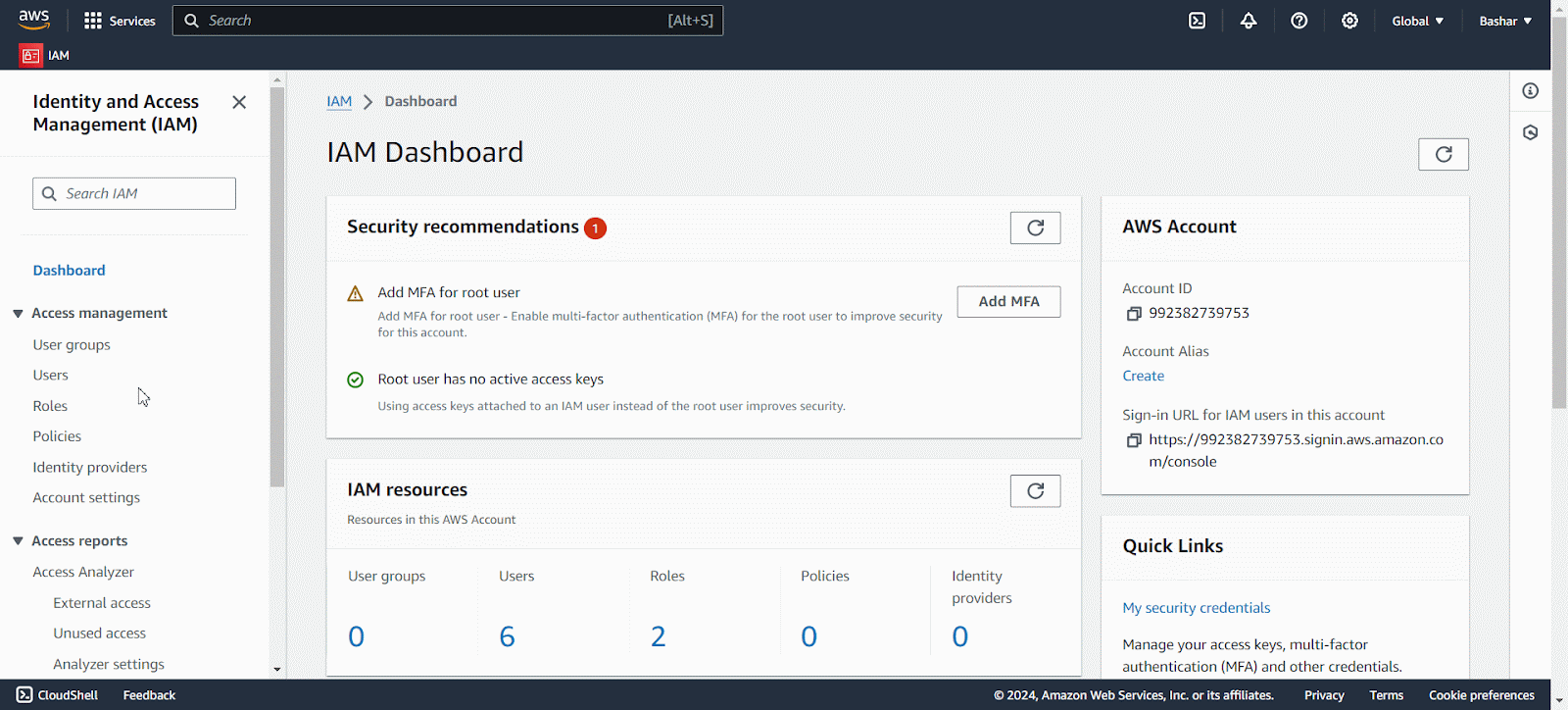This screenshot has height=710, width=1568.
Task: Open the help question mark icon
Action: tap(1299, 21)
